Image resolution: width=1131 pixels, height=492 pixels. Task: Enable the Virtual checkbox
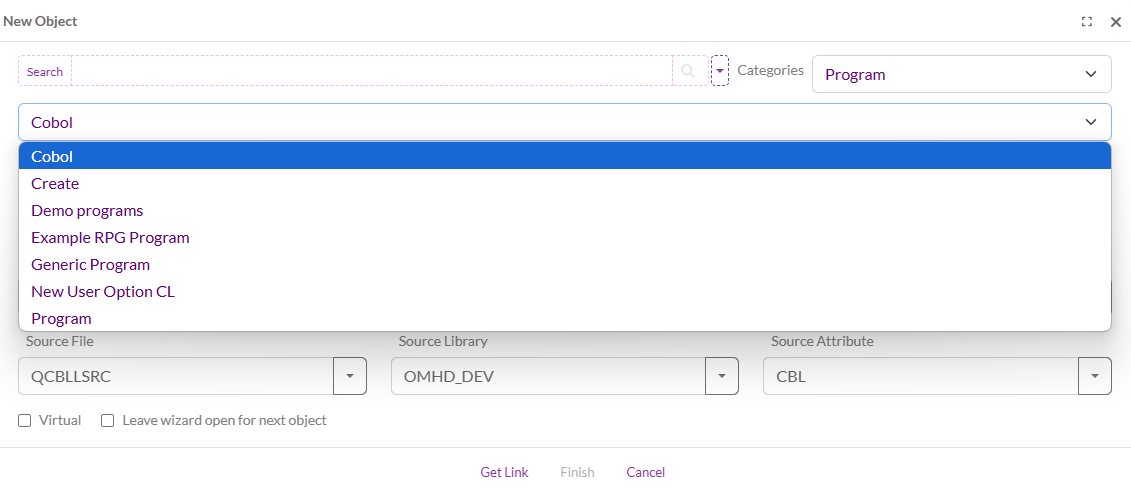(25, 421)
